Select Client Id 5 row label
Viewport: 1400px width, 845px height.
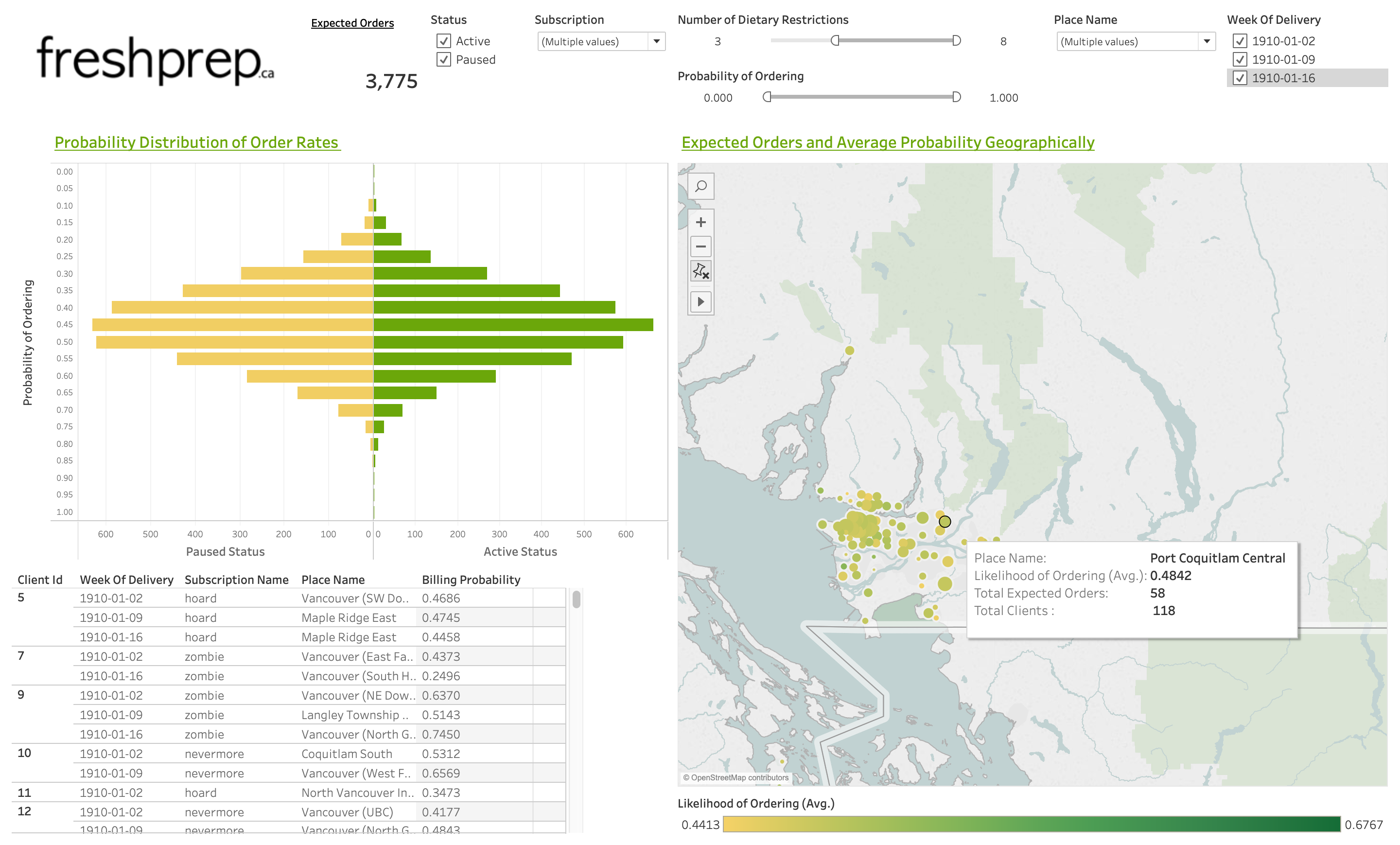tap(21, 597)
